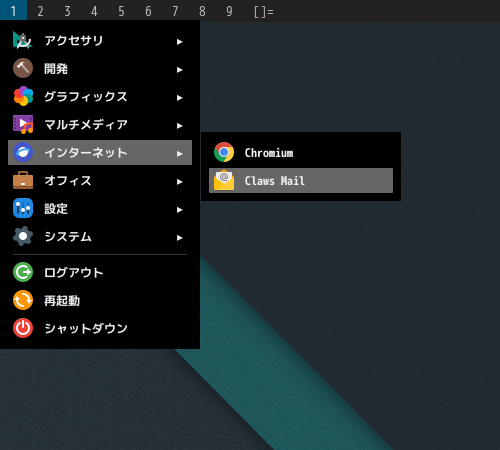The image size is (500, 450).
Task: Expand the 開発 submenu arrow
Action: pyautogui.click(x=180, y=70)
